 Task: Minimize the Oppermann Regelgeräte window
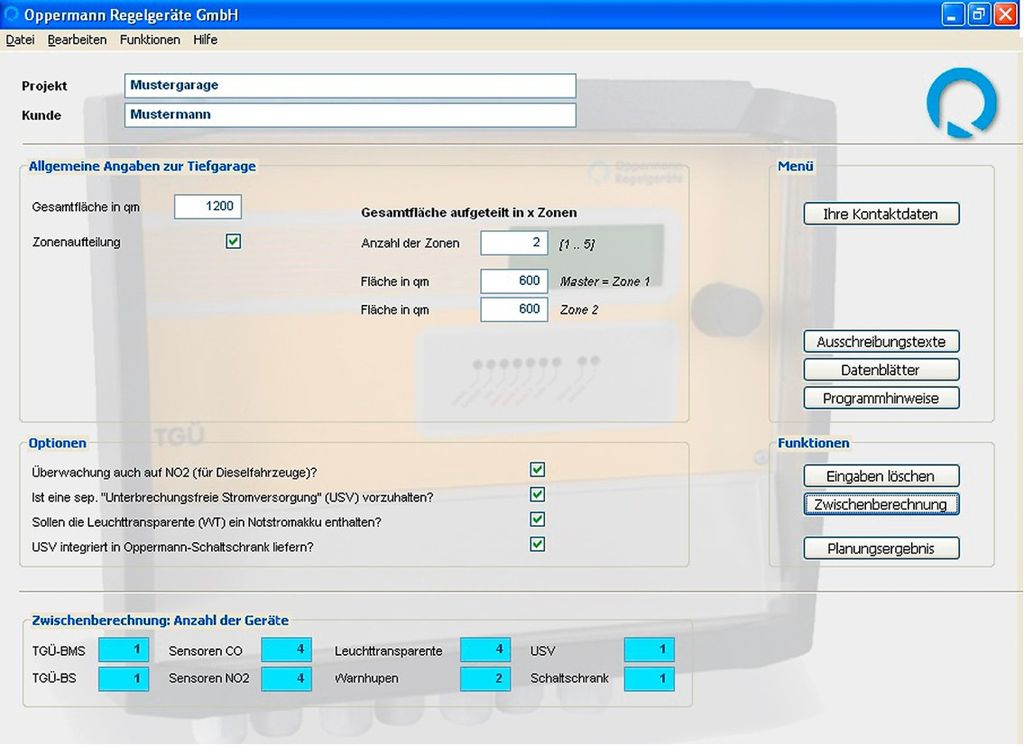pos(952,14)
